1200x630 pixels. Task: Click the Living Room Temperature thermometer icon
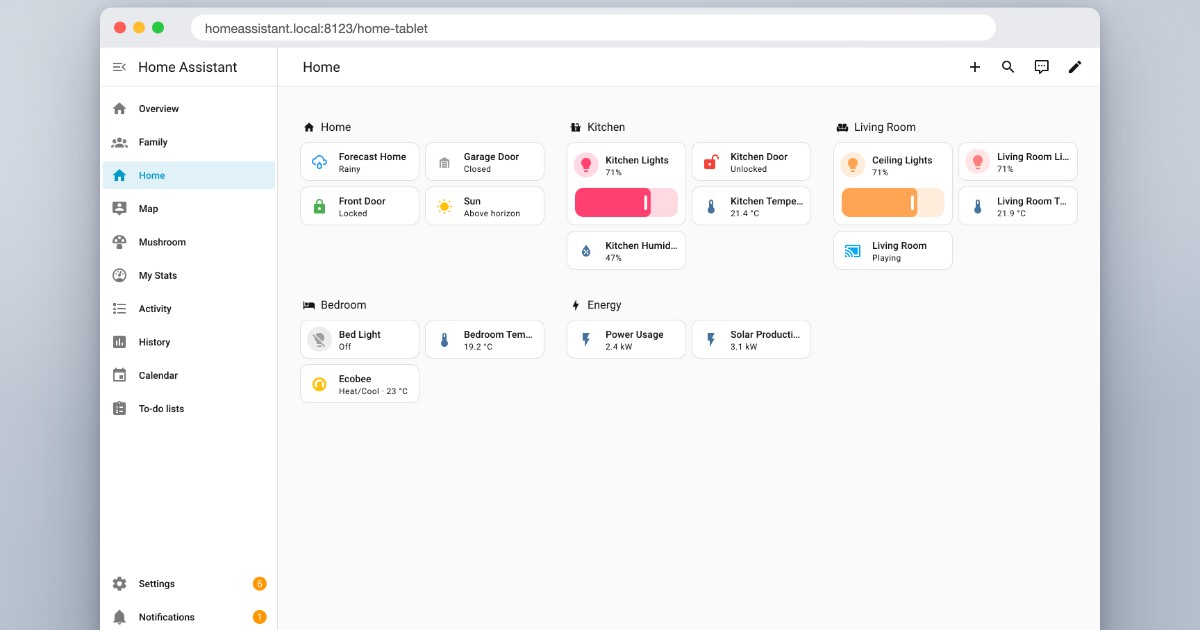pyautogui.click(x=977, y=206)
